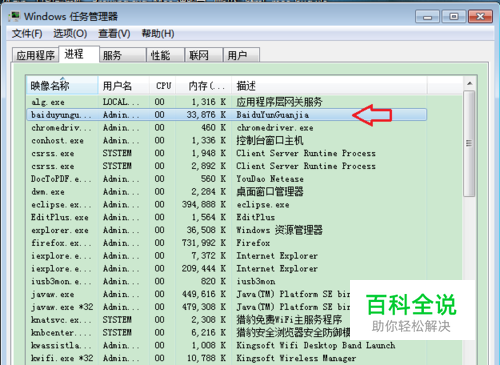The width and height of the screenshot is (500, 365).
Task: Click the 394,888 K memory value
Action: click(204, 205)
